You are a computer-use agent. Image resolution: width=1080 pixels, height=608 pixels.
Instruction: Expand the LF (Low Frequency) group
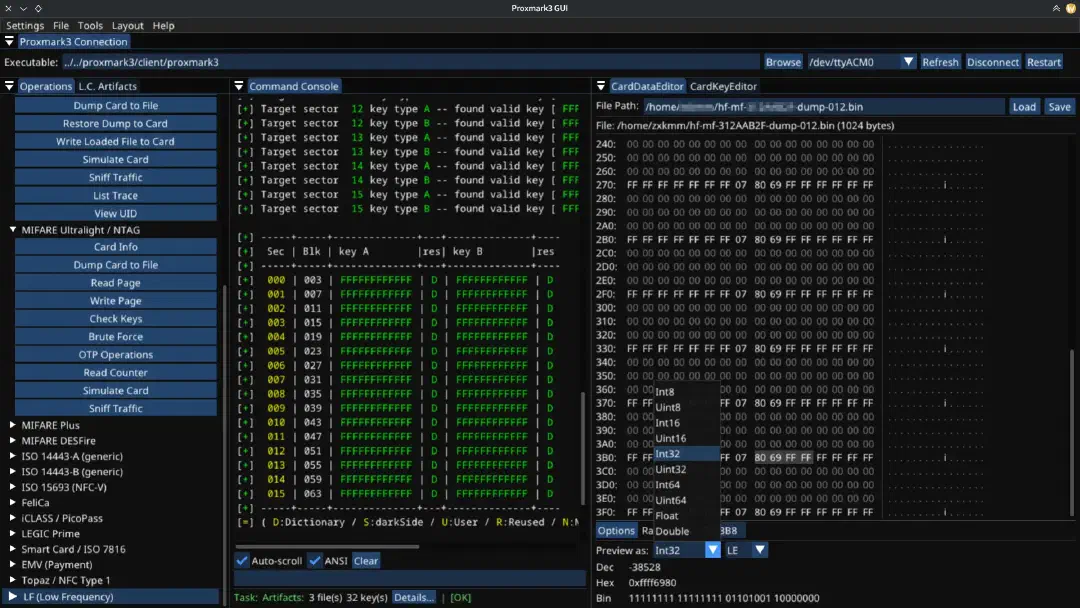coord(12,596)
